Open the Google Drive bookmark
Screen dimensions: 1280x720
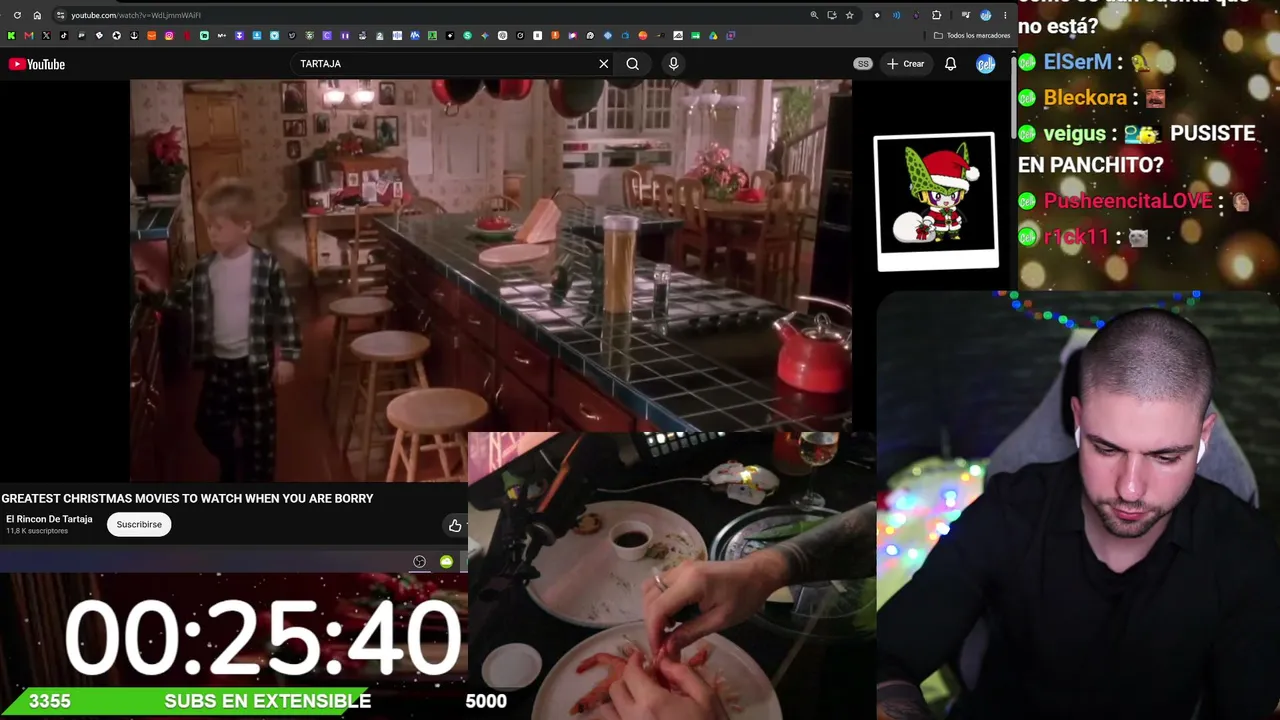tap(713, 36)
